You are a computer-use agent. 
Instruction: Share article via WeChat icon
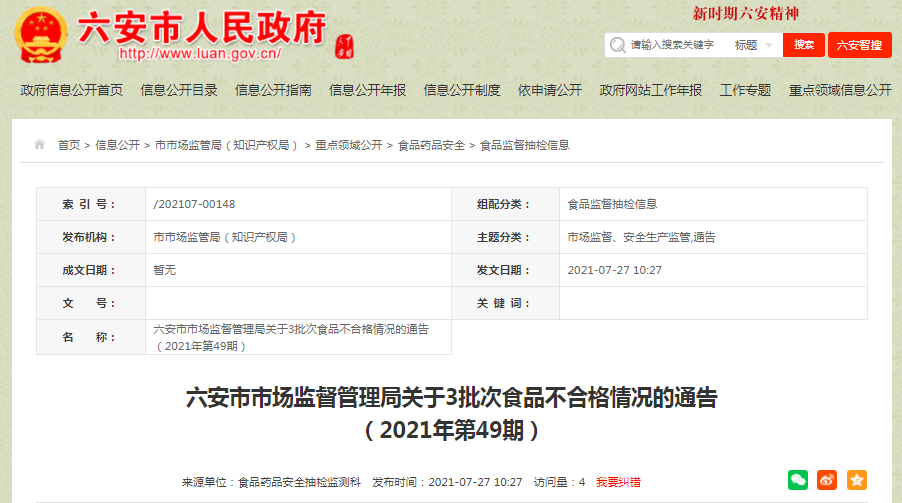[798, 480]
